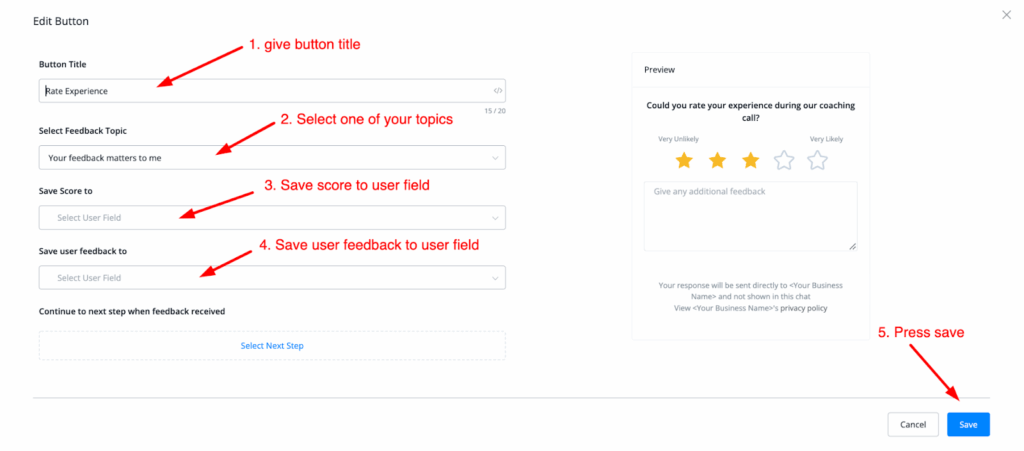
Task: Close the Edit Button dialog with X
Action: 1007,14
